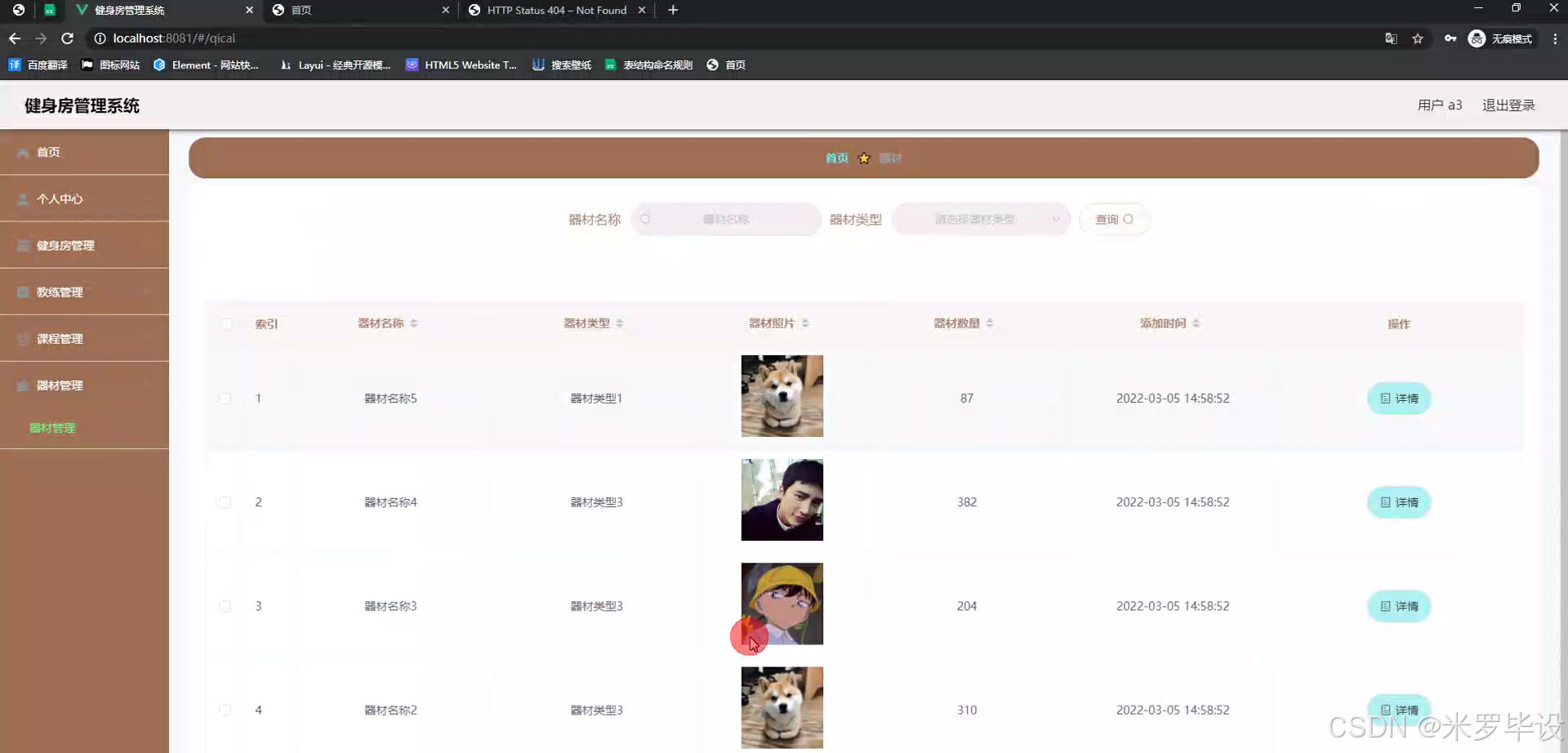The width and height of the screenshot is (1568, 753).
Task: Check the row checkbox for 器材名称5
Action: (x=225, y=399)
